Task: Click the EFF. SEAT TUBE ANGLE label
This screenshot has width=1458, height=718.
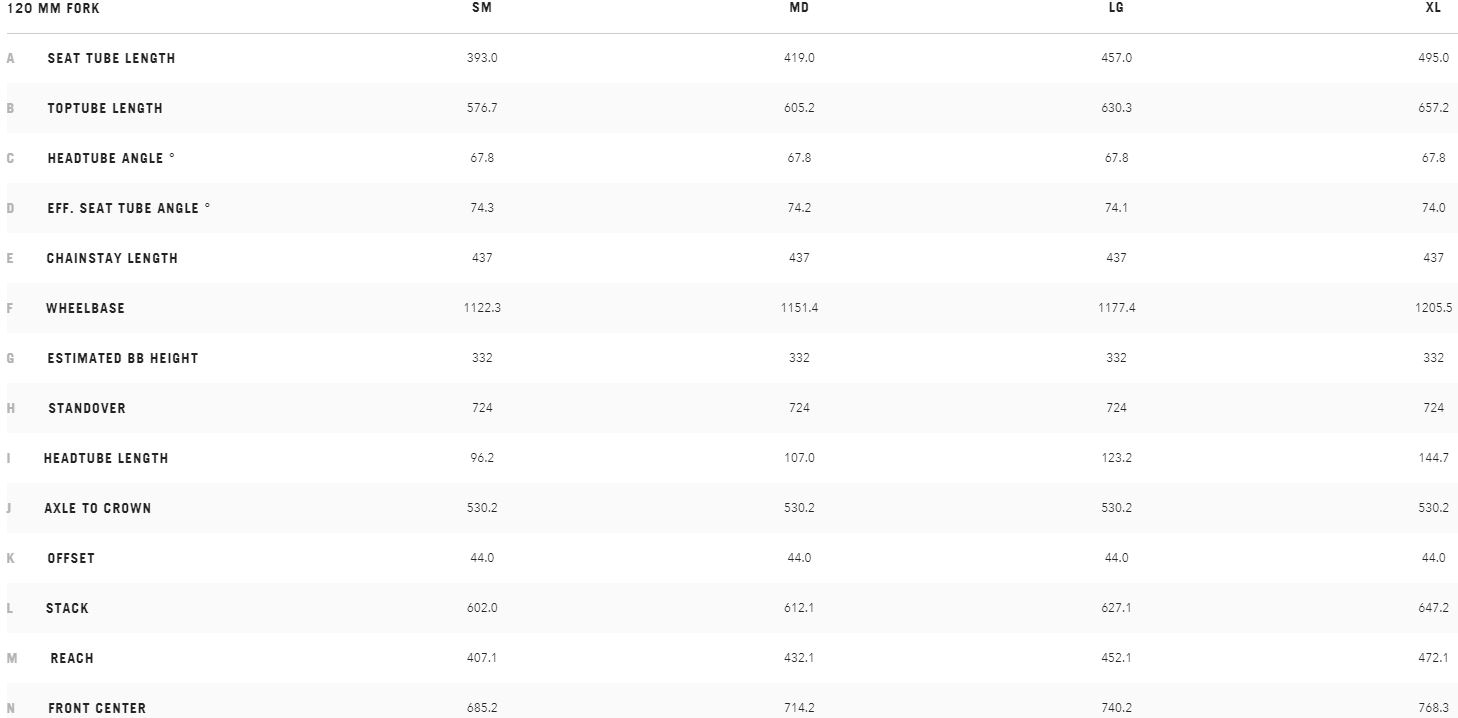Action: [129, 208]
